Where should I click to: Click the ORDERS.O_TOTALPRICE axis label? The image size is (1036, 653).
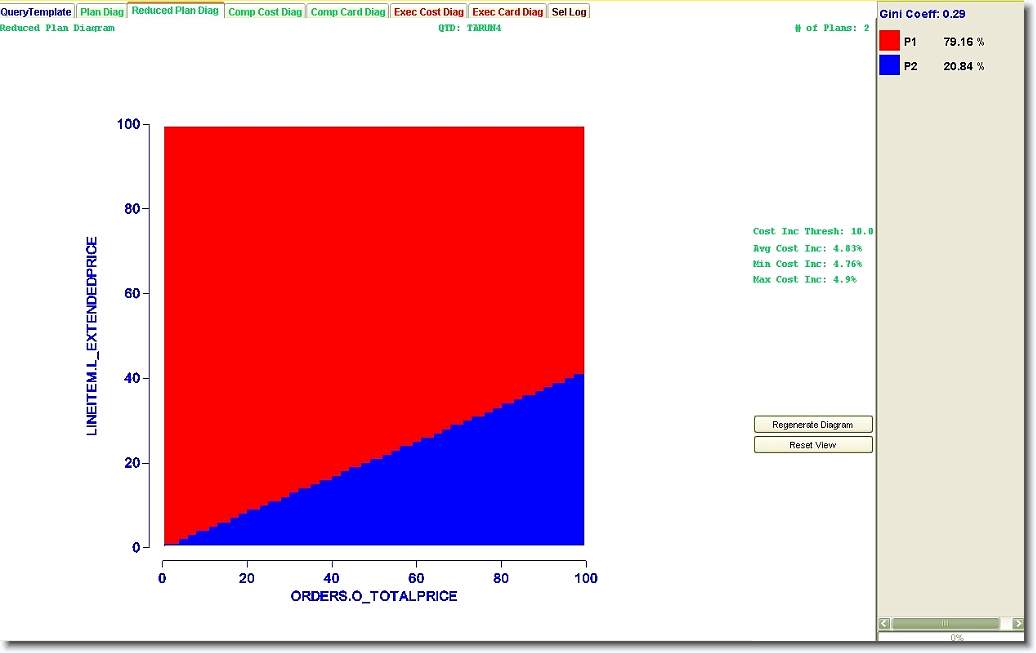tap(373, 596)
